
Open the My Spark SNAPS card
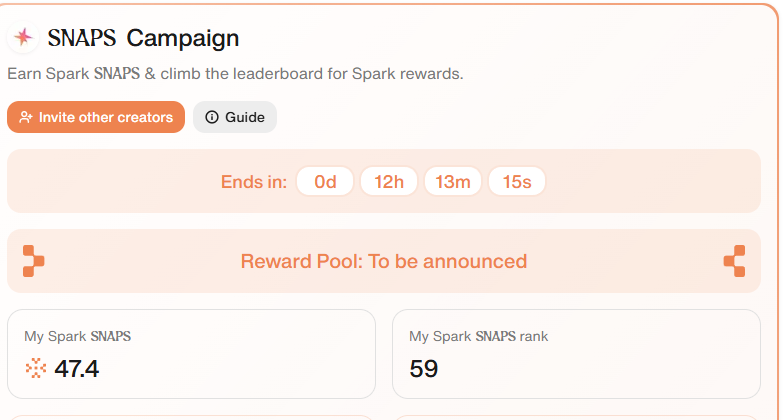191,354
